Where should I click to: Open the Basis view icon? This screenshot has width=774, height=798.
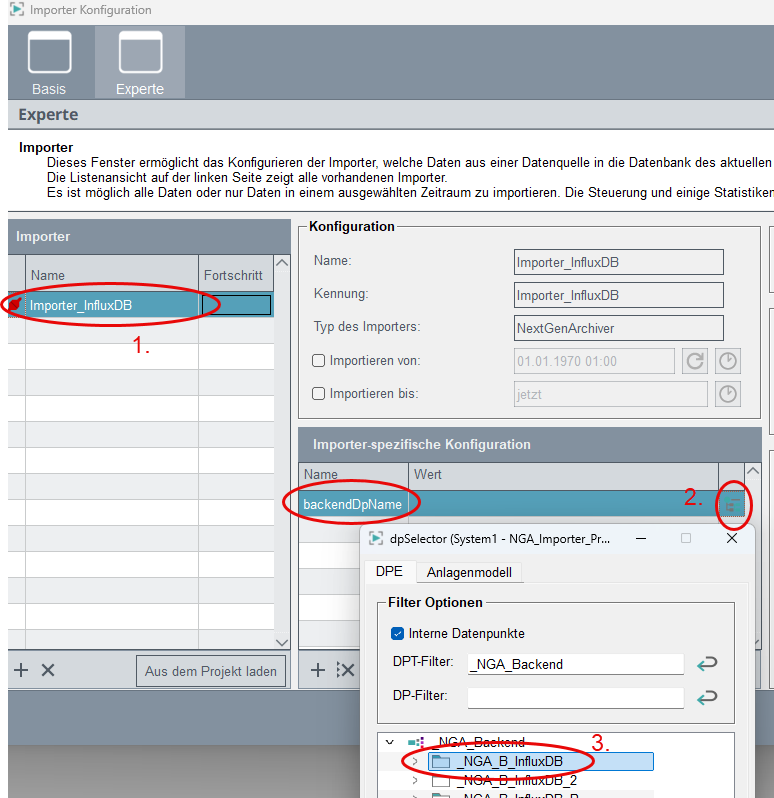(49, 52)
